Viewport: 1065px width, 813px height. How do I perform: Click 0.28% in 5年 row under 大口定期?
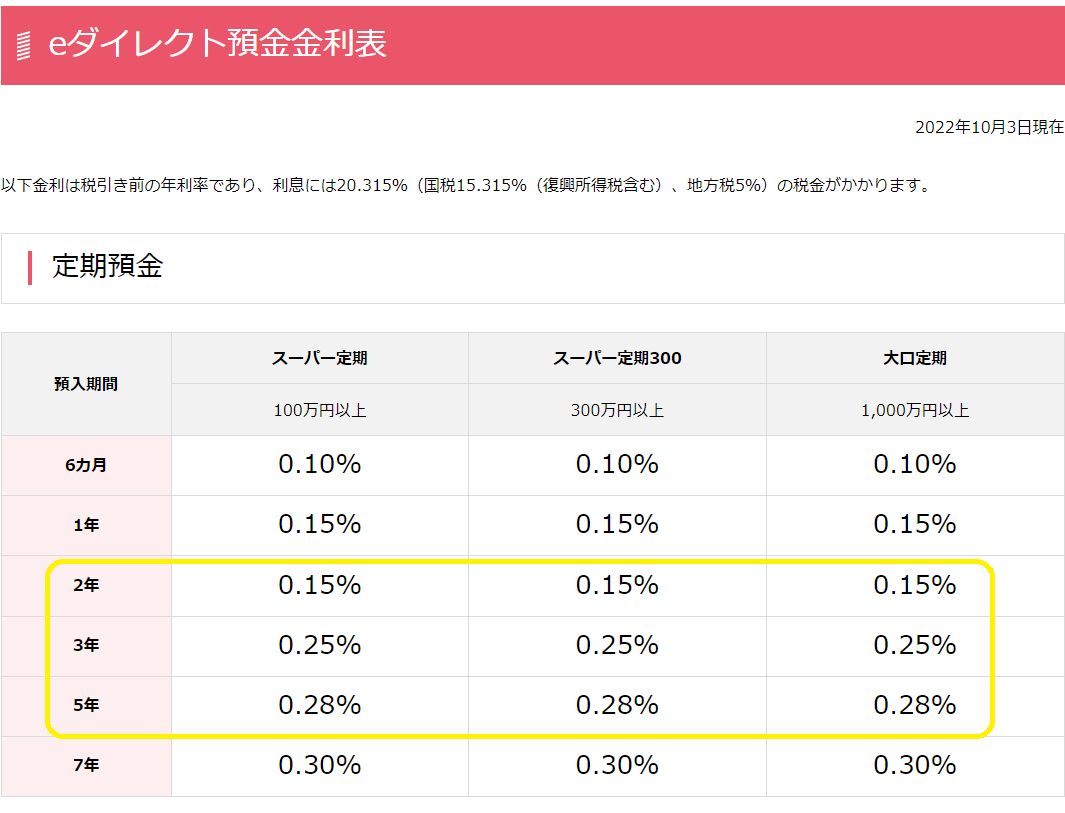coord(915,705)
